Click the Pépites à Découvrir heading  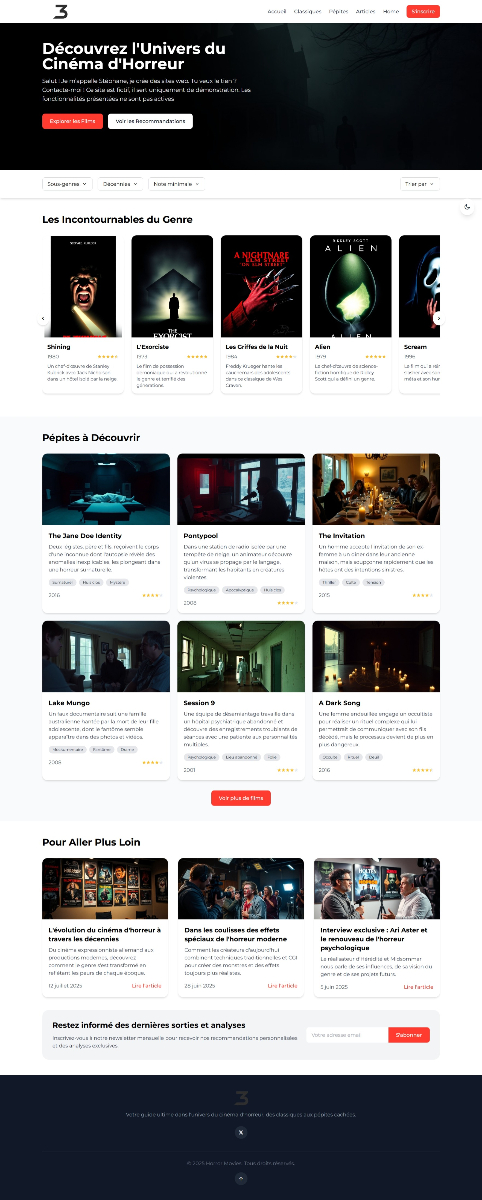point(91,437)
